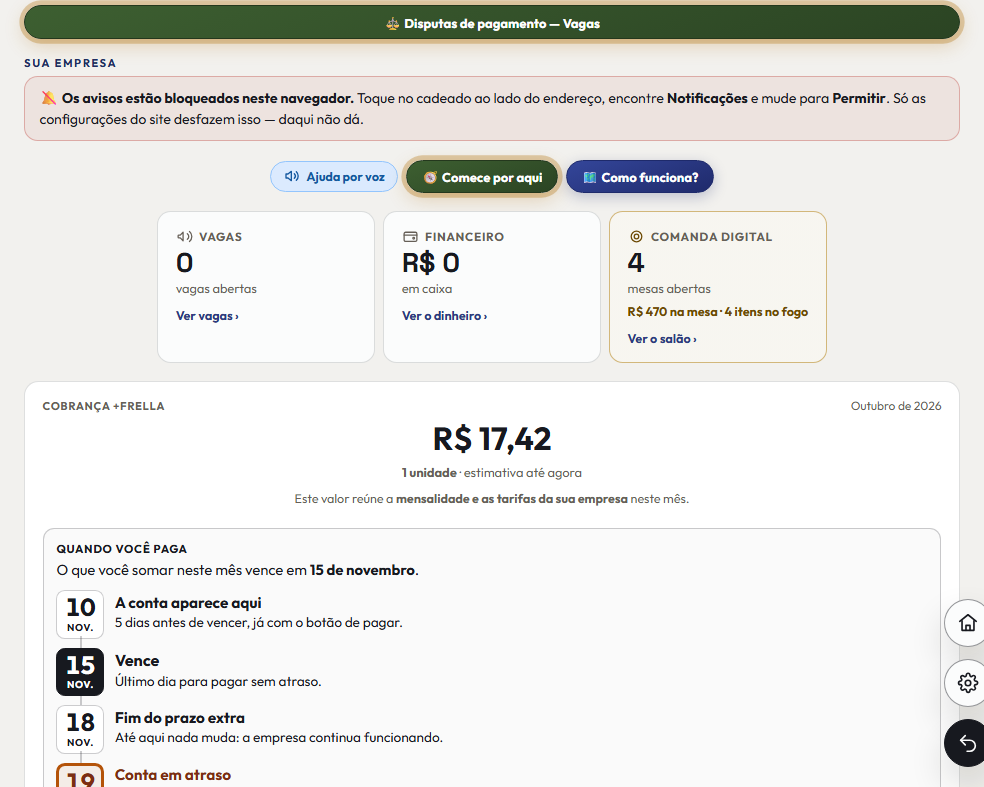
Task: Follow the Ver o salão link
Action: (x=661, y=339)
